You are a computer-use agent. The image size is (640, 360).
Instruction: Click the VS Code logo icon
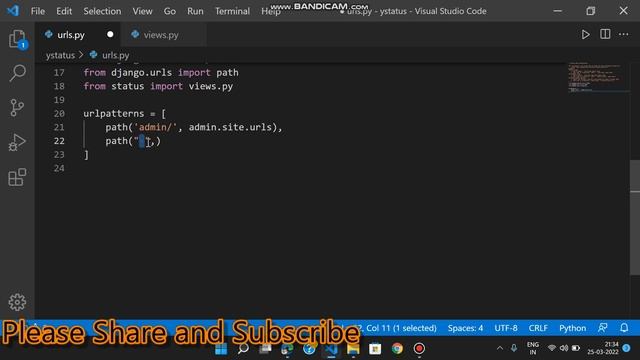[x=13, y=11]
